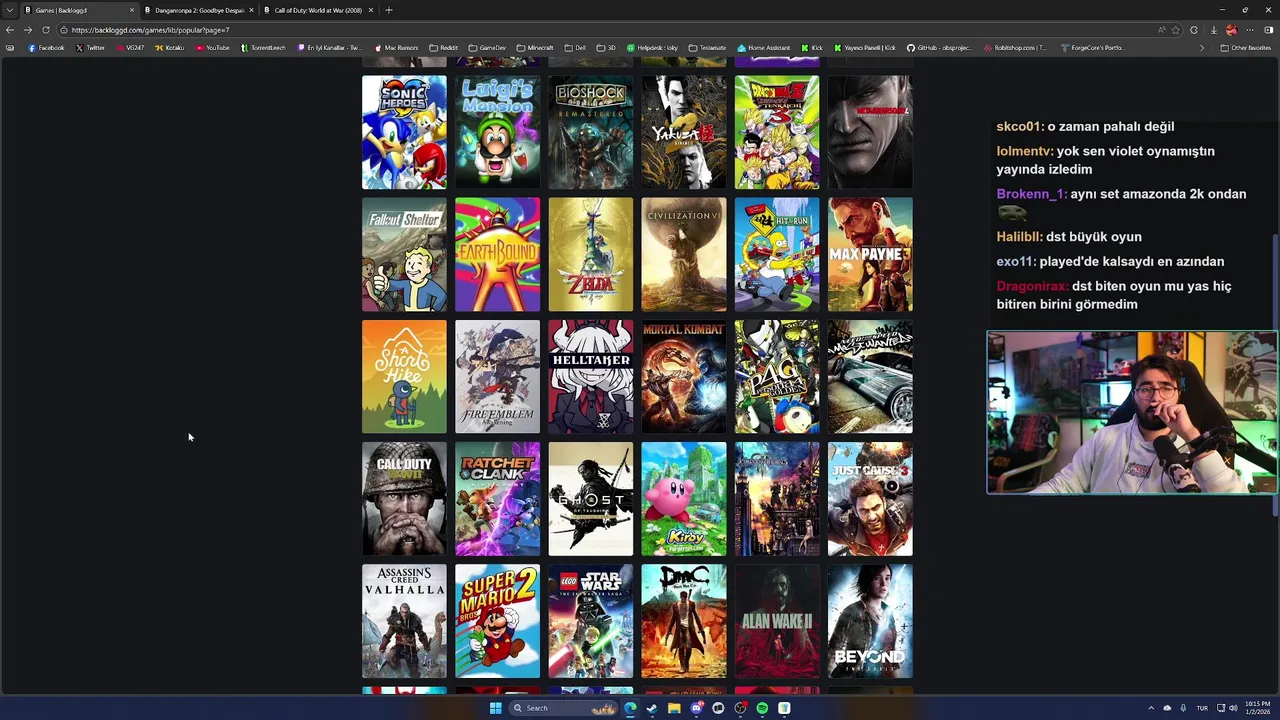The width and height of the screenshot is (1280, 720).
Task: Expand the favorites bar overflow chevron
Action: point(1202,48)
